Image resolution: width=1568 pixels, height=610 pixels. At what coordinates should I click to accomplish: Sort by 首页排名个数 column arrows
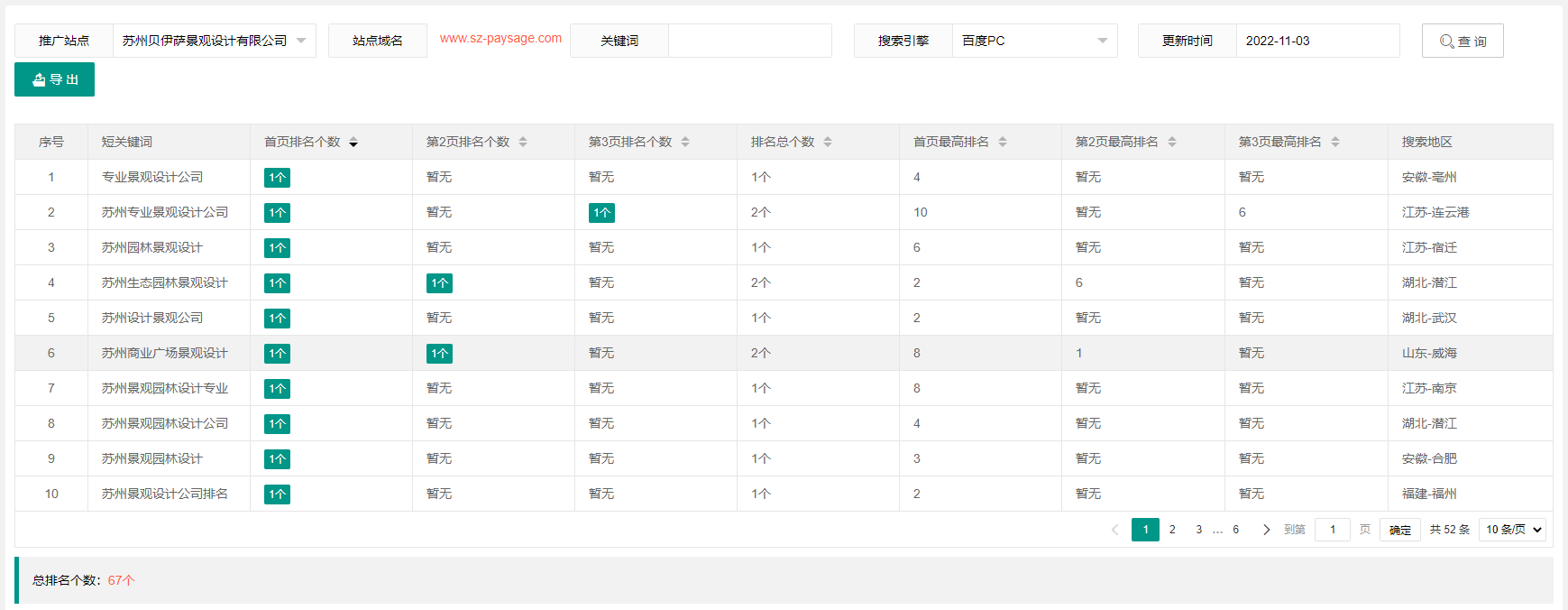[x=353, y=143]
